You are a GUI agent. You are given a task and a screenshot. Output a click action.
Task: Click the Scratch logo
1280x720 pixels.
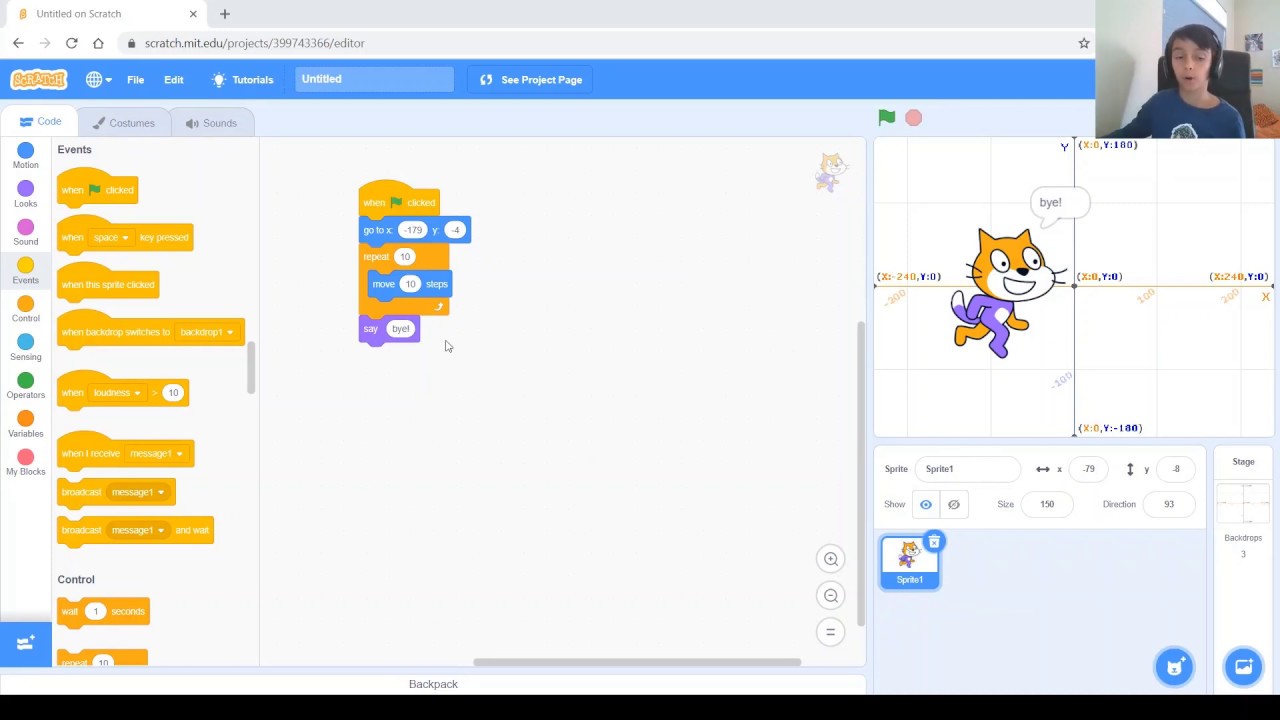tap(38, 79)
